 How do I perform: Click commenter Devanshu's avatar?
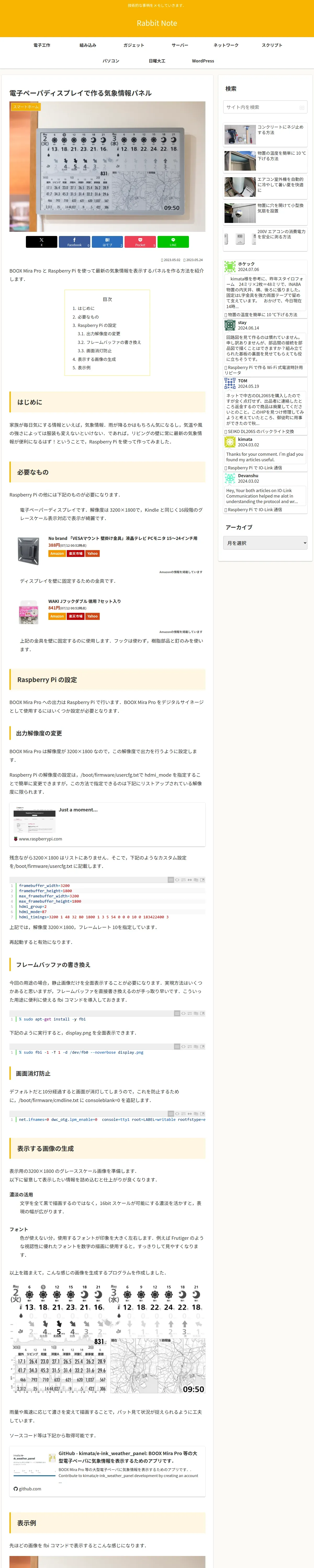[230, 479]
